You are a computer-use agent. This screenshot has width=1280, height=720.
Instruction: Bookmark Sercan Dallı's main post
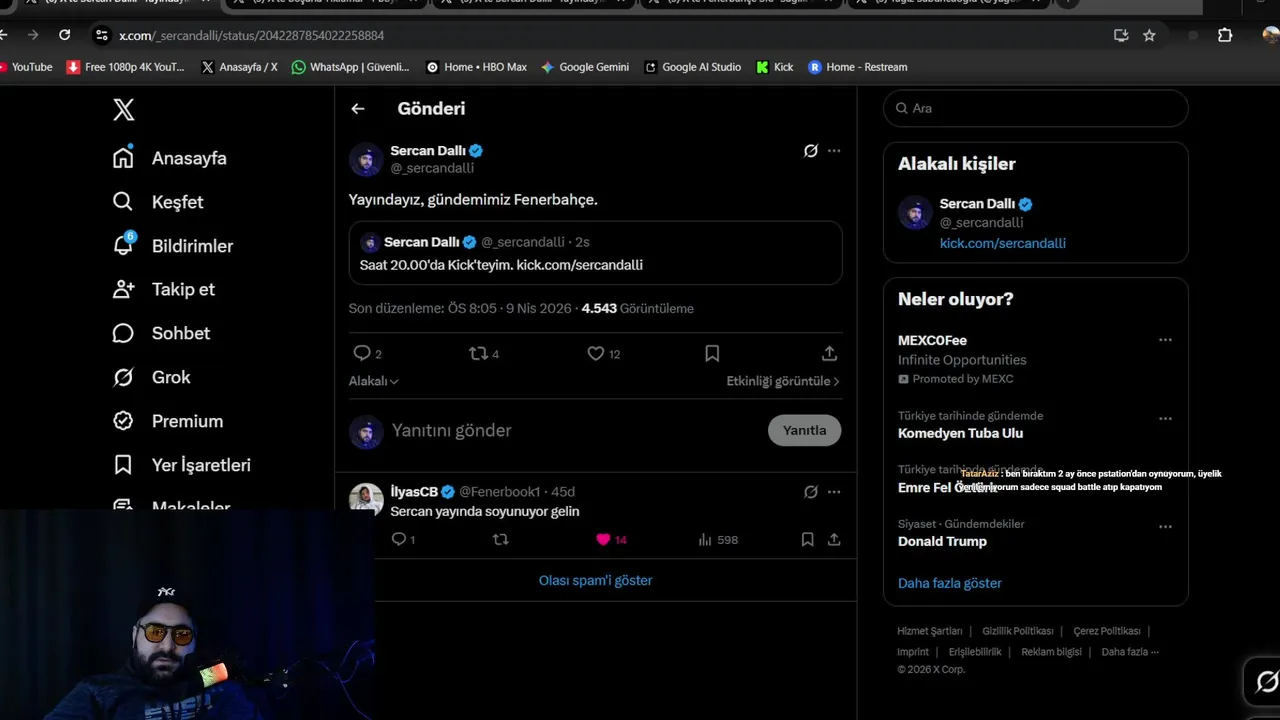tap(712, 353)
